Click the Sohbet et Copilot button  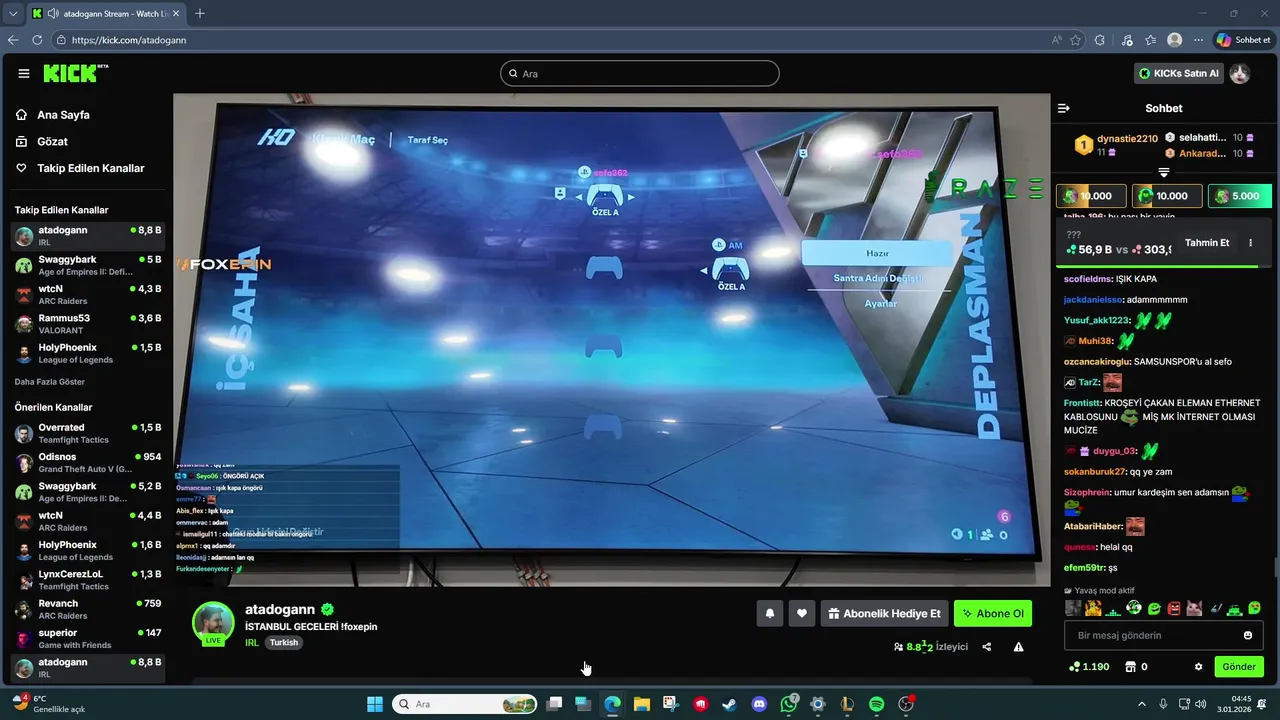tap(1243, 40)
